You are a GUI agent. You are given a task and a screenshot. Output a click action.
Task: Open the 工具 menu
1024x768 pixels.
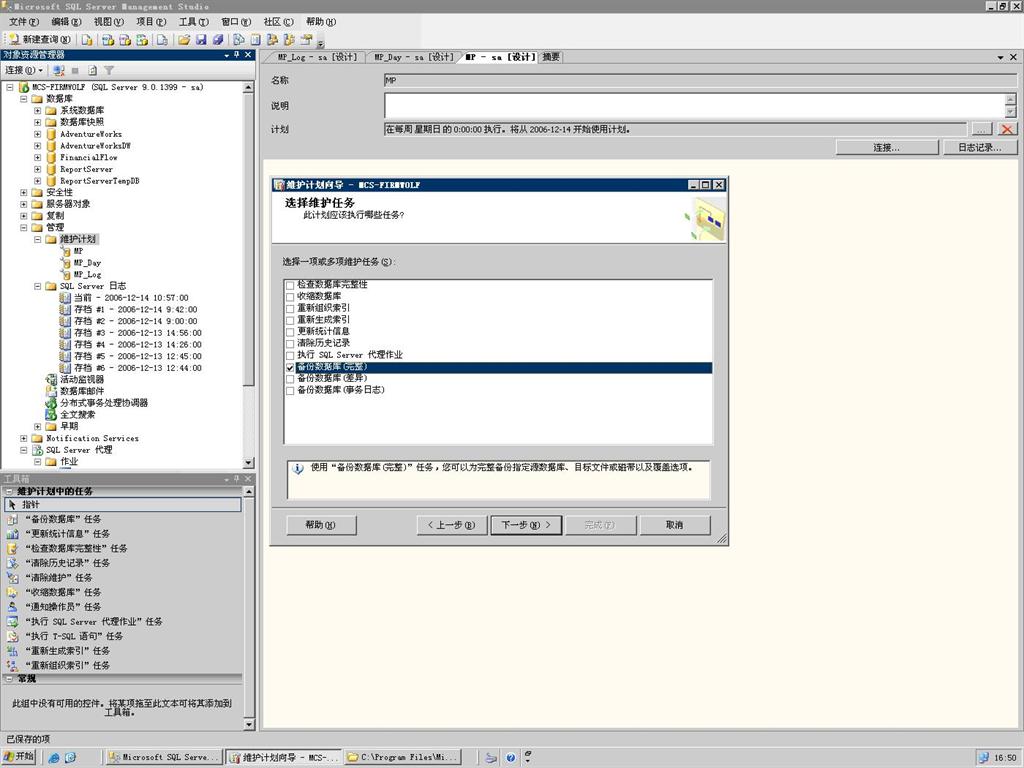click(193, 22)
